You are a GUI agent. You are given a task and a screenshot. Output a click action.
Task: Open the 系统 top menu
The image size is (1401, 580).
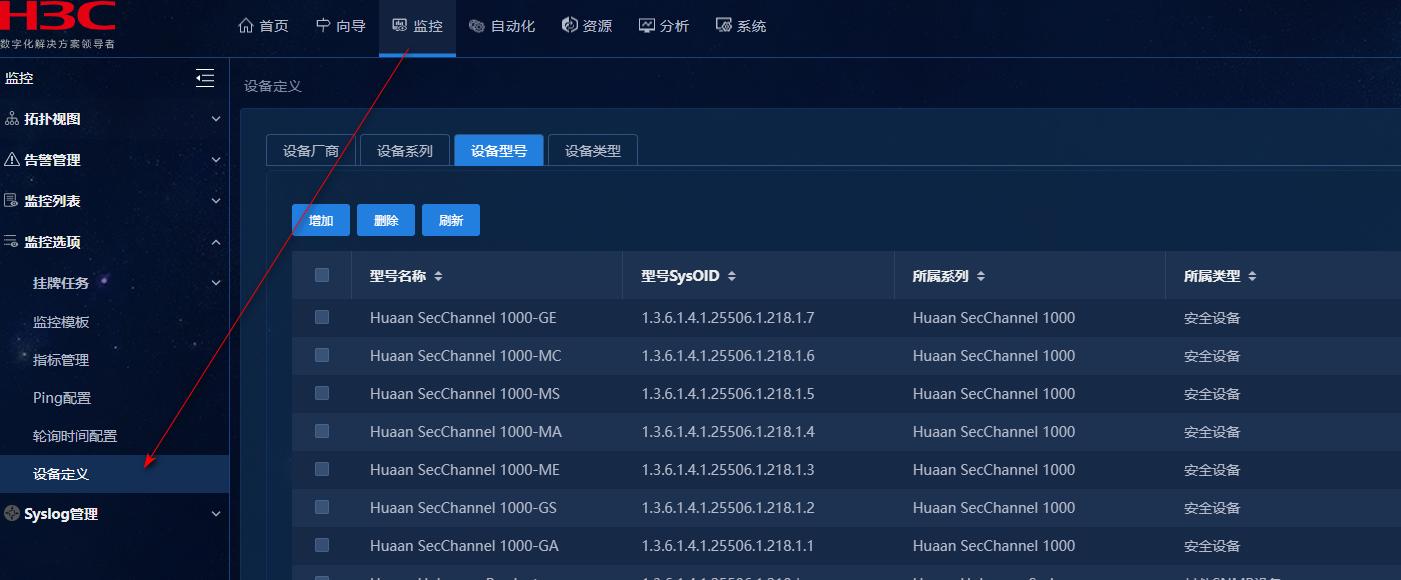click(x=741, y=26)
